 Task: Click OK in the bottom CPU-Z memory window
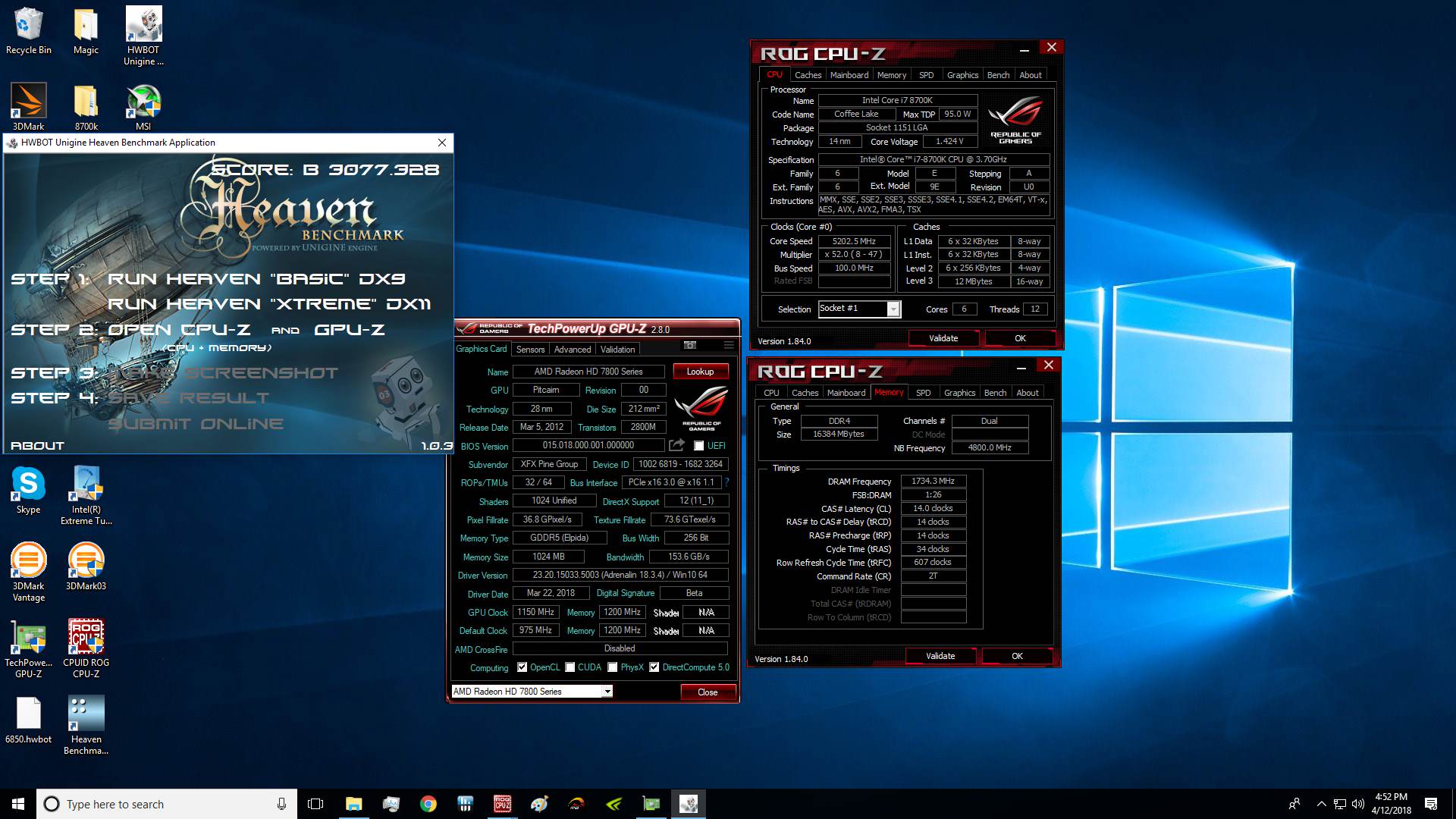click(x=1017, y=656)
